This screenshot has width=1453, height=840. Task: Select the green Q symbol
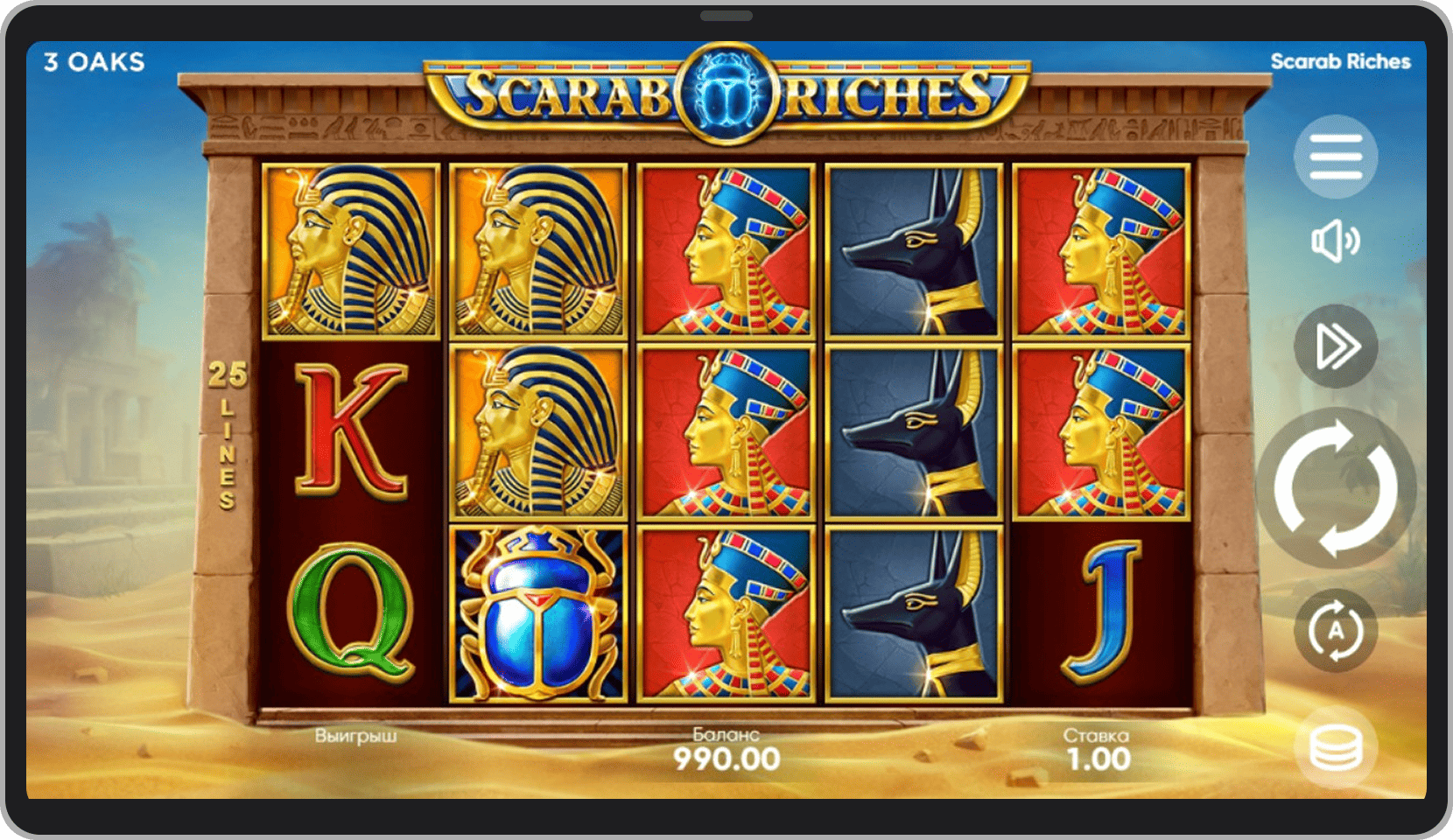(x=350, y=612)
